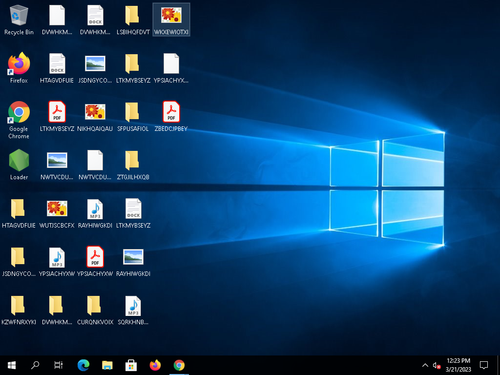Viewport: 500px width, 375px height.
Task: Select the ZTGJILHXQB folder
Action: pos(133,165)
